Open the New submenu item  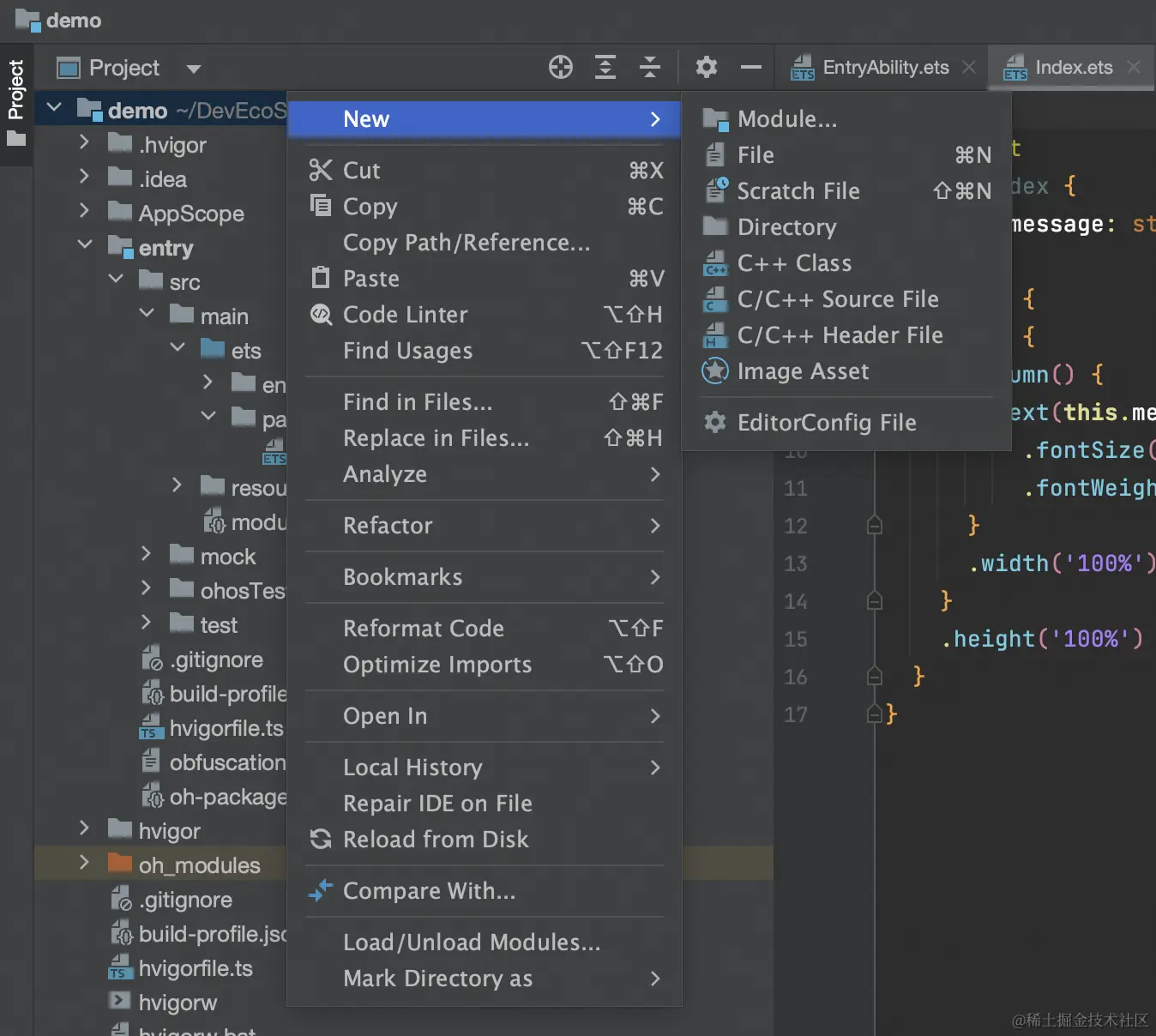(x=485, y=119)
